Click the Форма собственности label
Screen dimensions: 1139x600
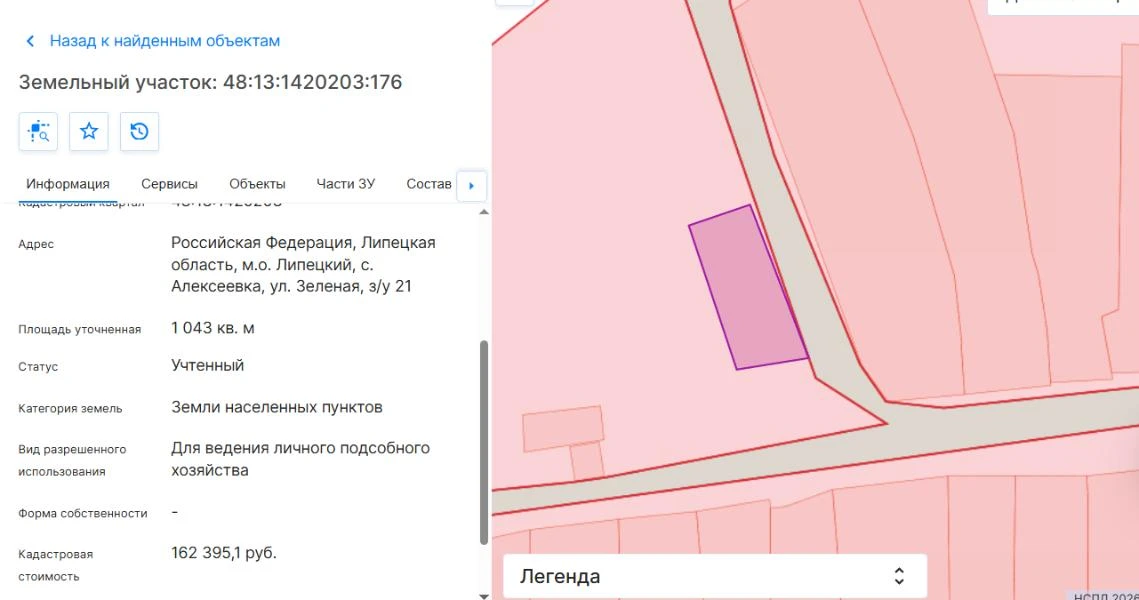click(x=83, y=514)
